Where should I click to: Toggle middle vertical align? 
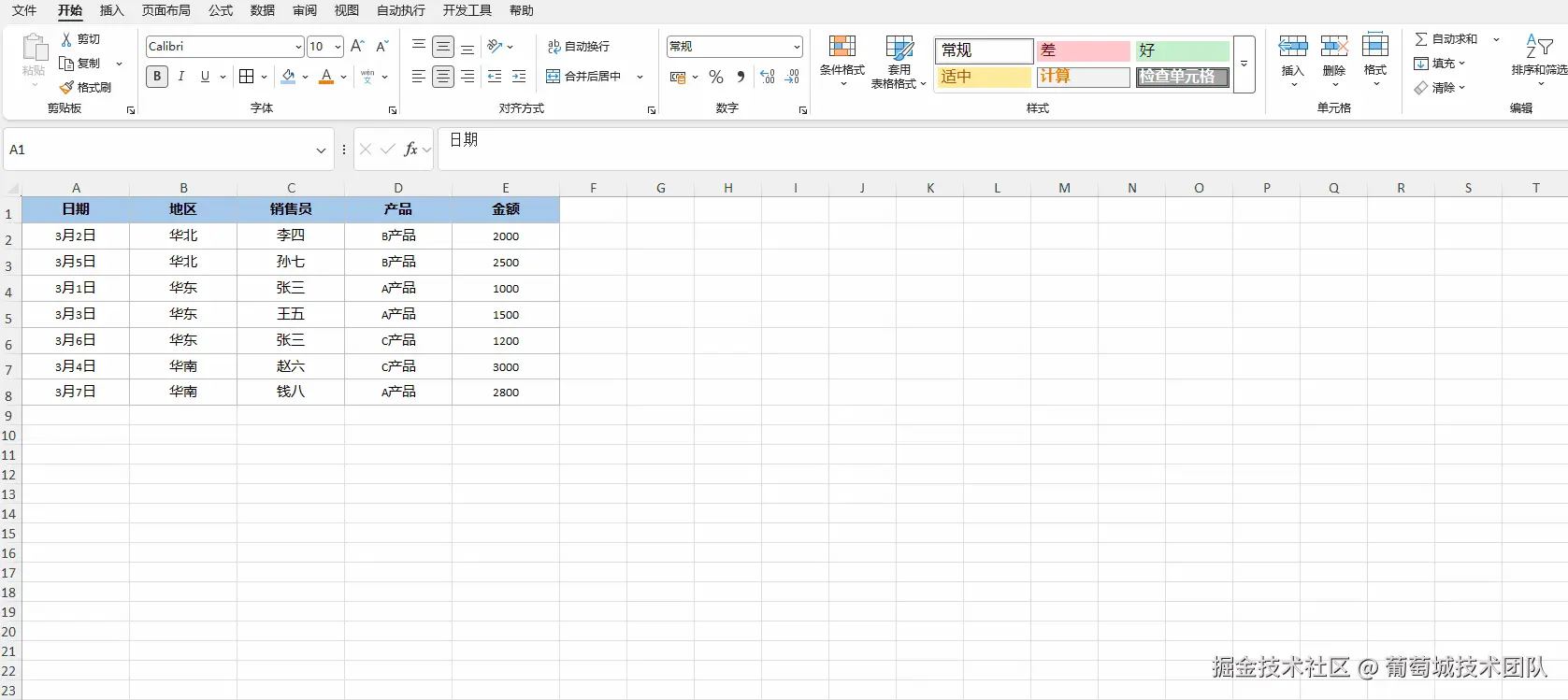point(443,47)
